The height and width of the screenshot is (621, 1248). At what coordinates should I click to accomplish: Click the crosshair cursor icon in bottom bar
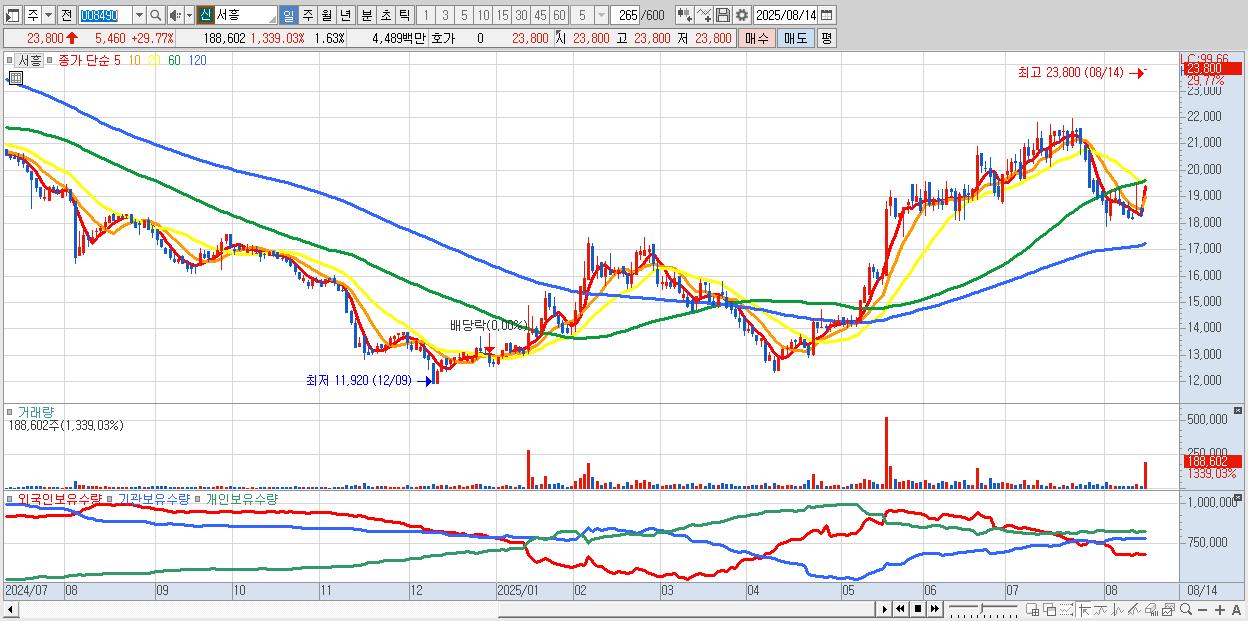1084,609
